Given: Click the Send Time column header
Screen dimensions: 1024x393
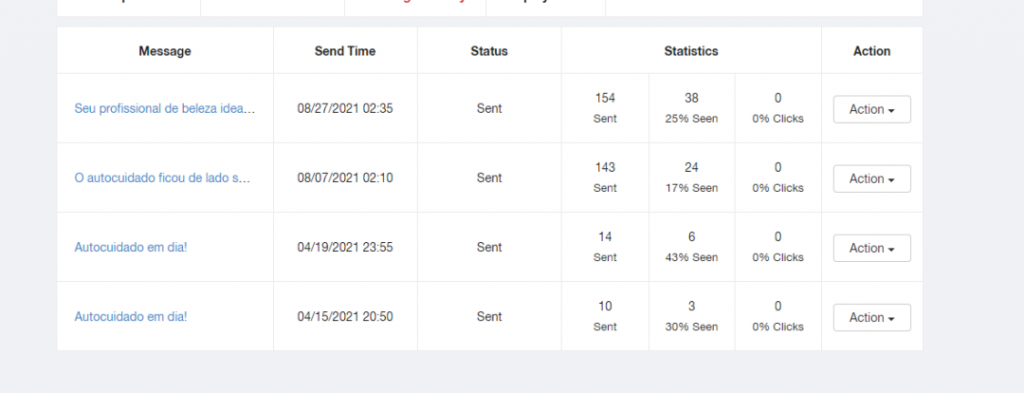Looking at the screenshot, I should click(x=345, y=51).
